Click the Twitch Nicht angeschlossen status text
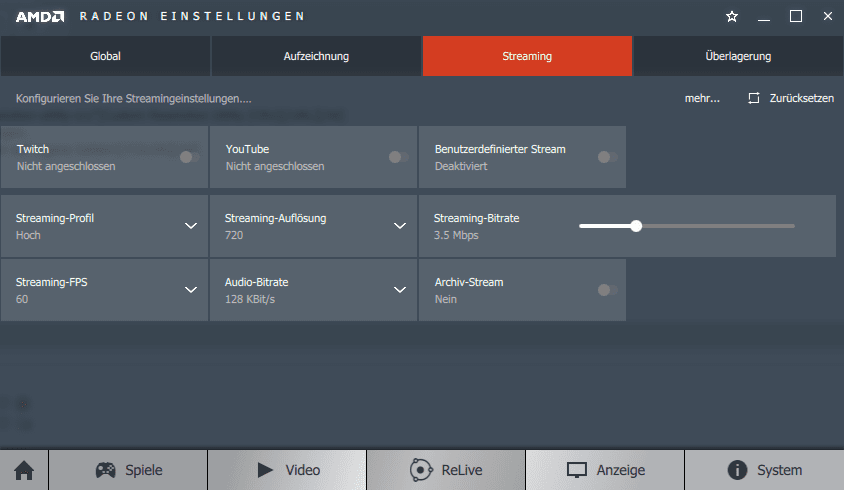 coord(66,166)
